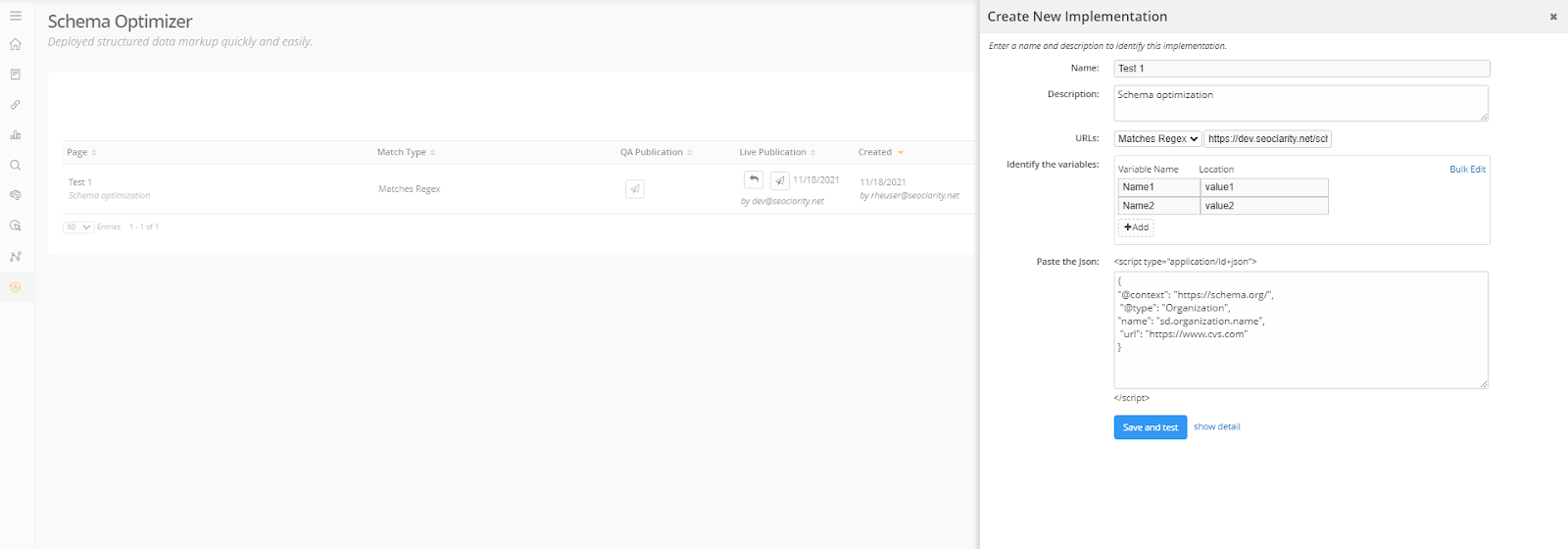Click the 11/18/2021 date in the Created column
This screenshot has height=549, width=1568.
click(x=883, y=182)
